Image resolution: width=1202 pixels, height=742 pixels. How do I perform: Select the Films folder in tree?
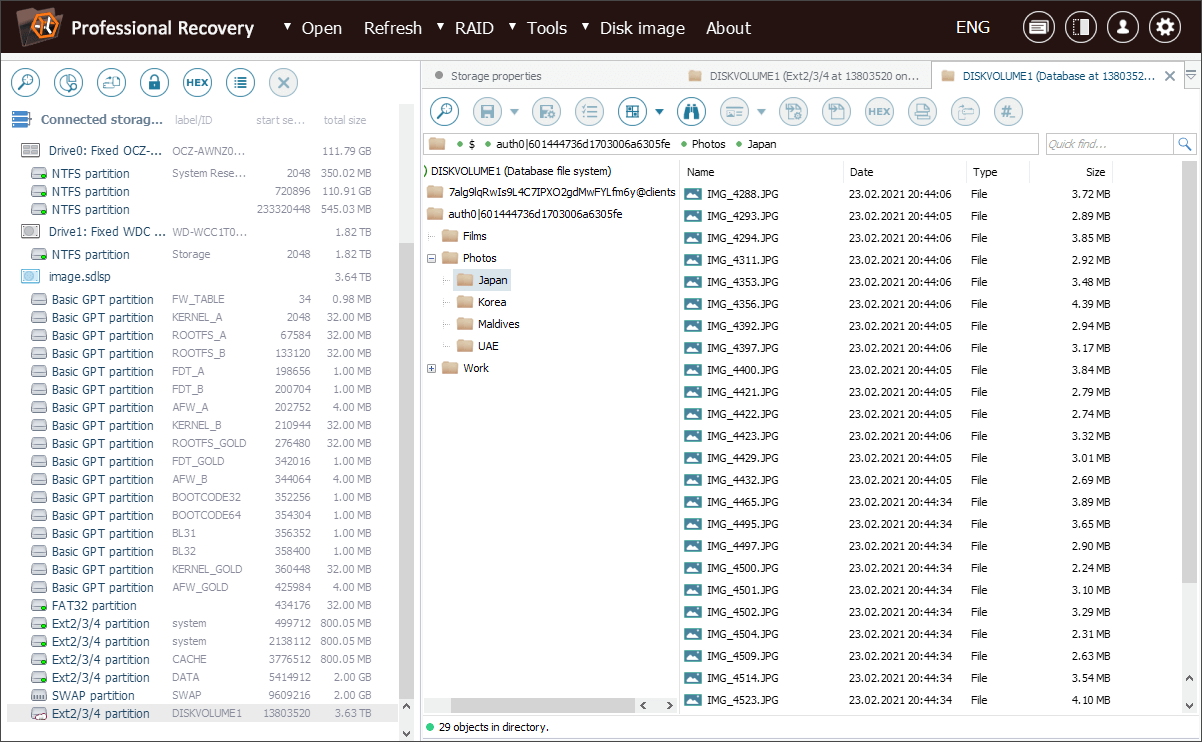[x=474, y=236]
